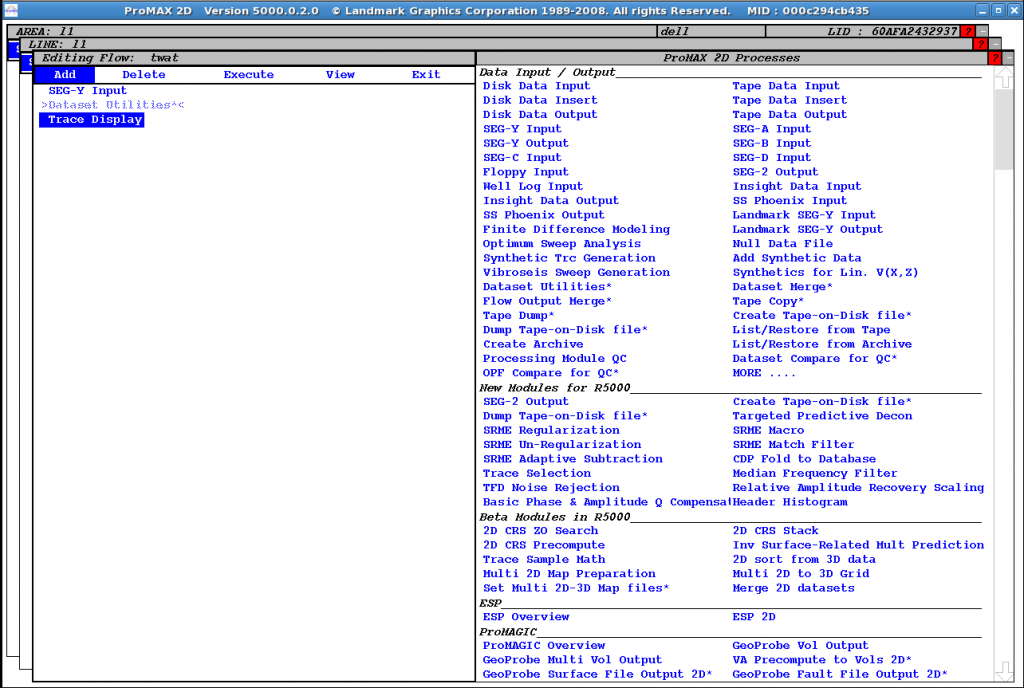
Task: Select Trace Display in the flow
Action: click(x=91, y=119)
